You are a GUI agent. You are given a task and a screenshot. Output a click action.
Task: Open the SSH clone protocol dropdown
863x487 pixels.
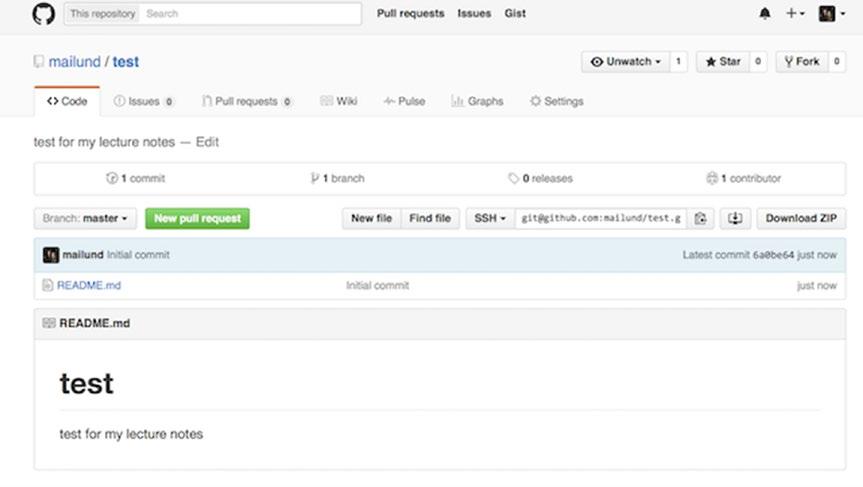tap(490, 218)
